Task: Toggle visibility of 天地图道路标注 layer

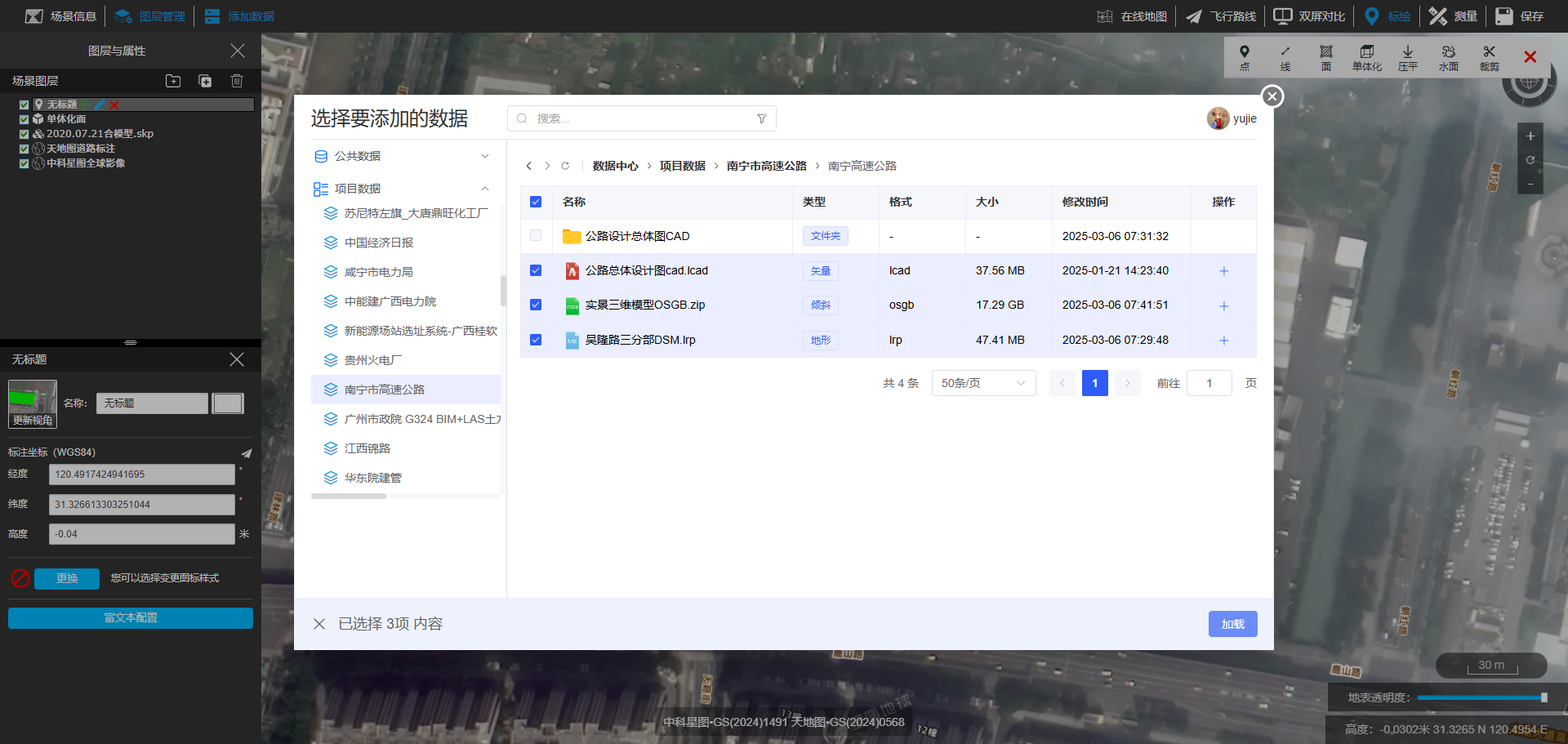Action: pyautogui.click(x=24, y=149)
